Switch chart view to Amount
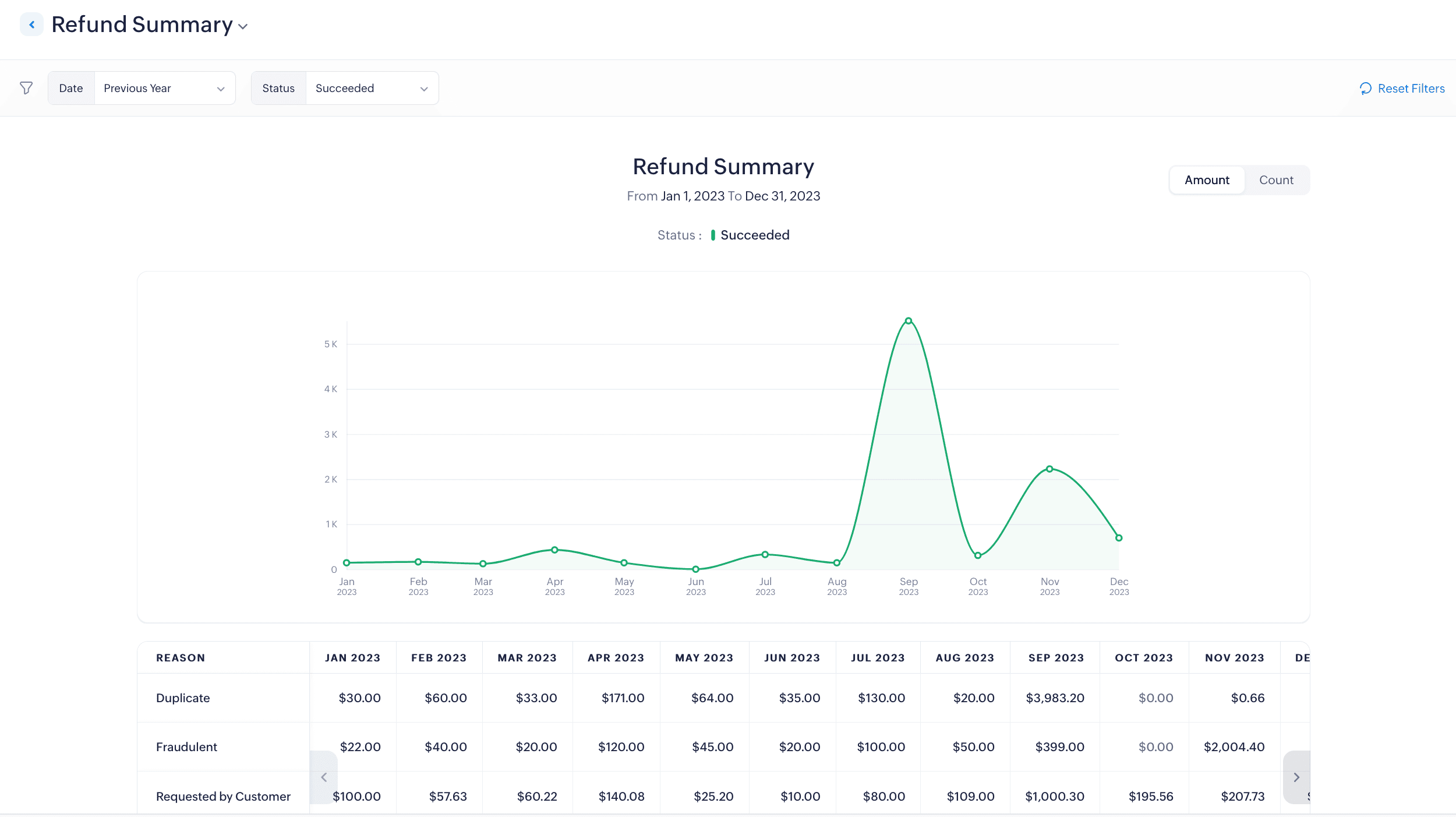1456x817 pixels. (1207, 180)
